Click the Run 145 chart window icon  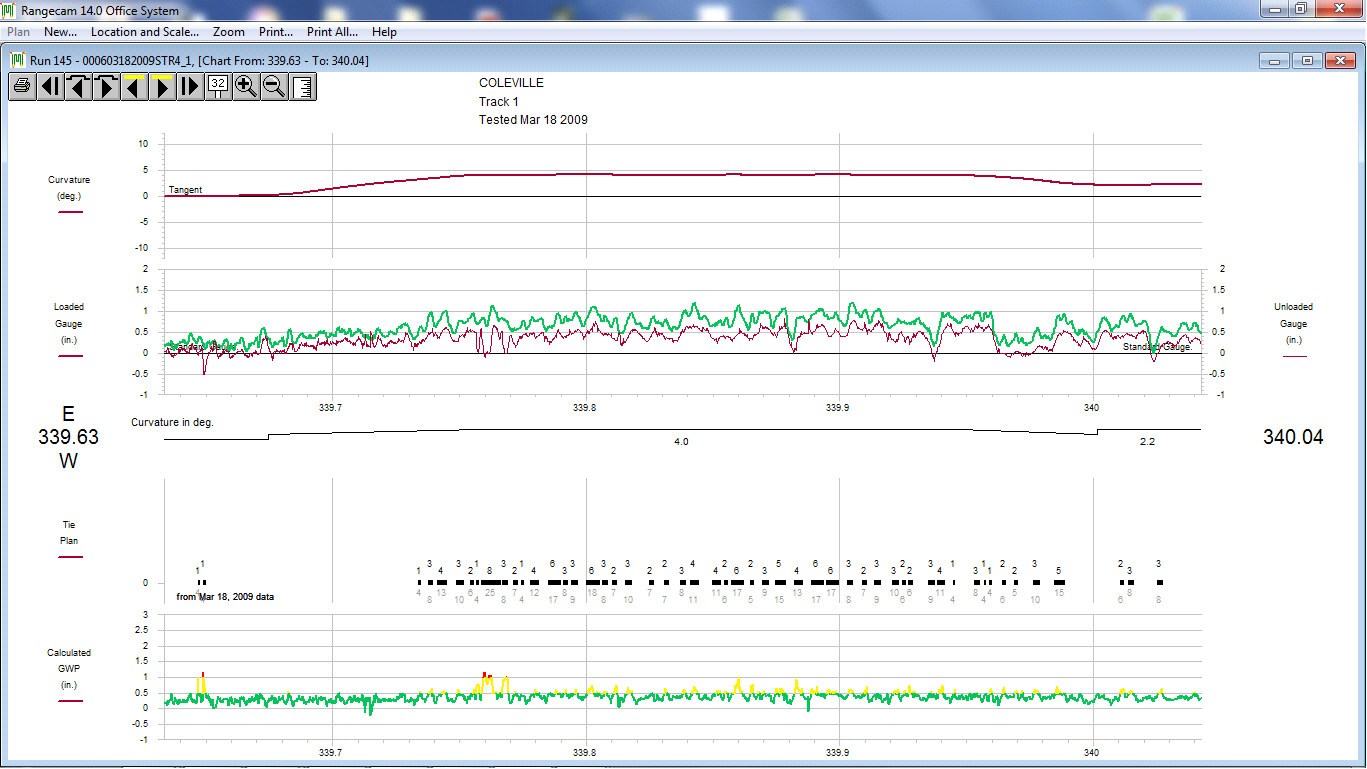pos(18,60)
